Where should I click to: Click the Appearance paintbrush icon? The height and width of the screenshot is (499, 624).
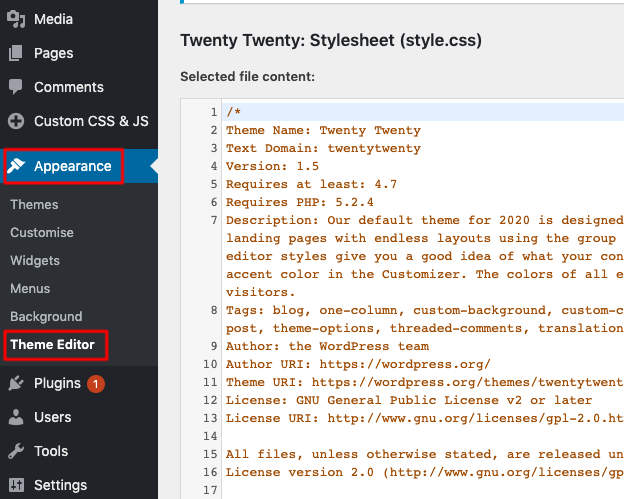pos(16,166)
